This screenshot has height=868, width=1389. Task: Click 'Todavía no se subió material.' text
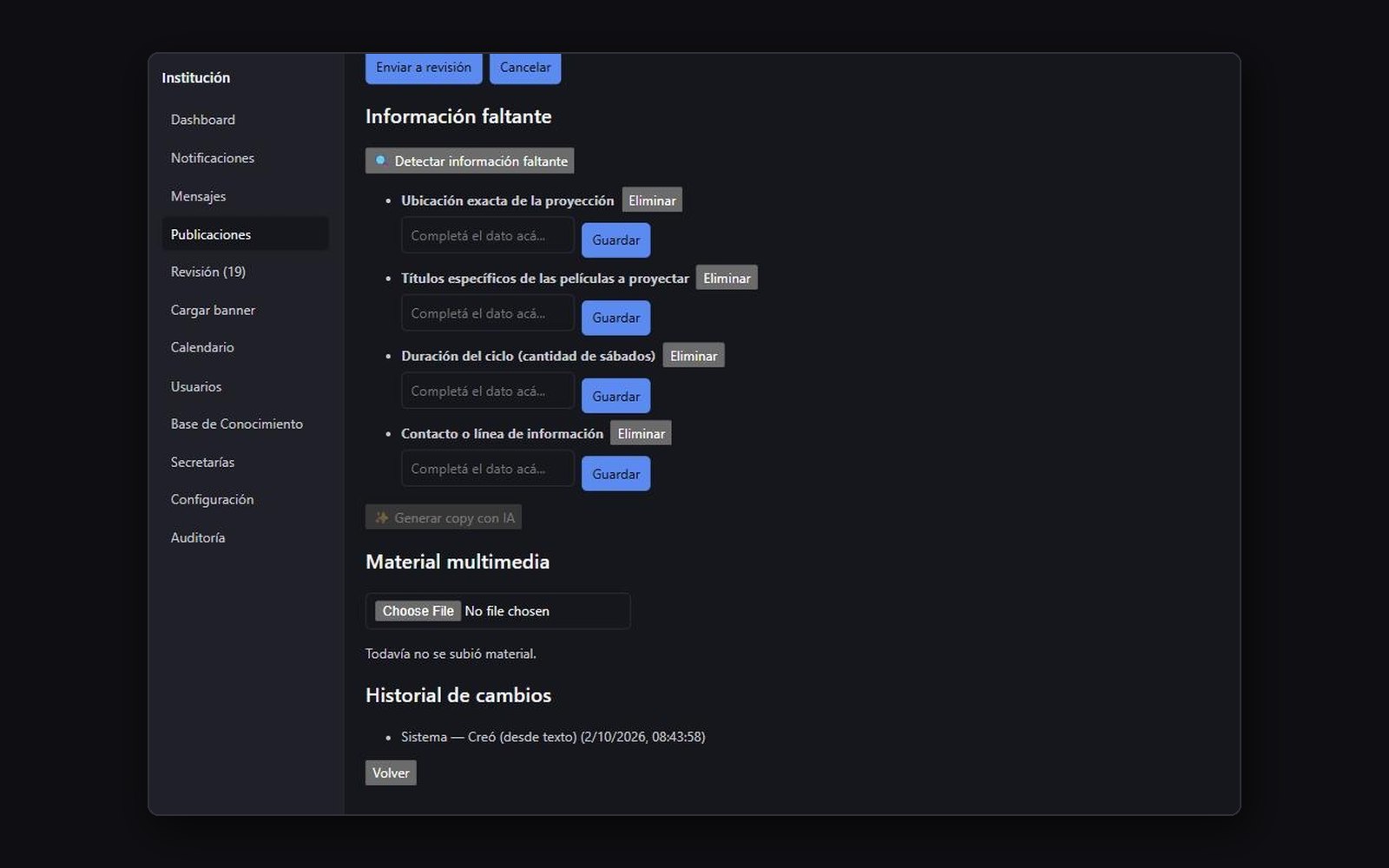451,654
